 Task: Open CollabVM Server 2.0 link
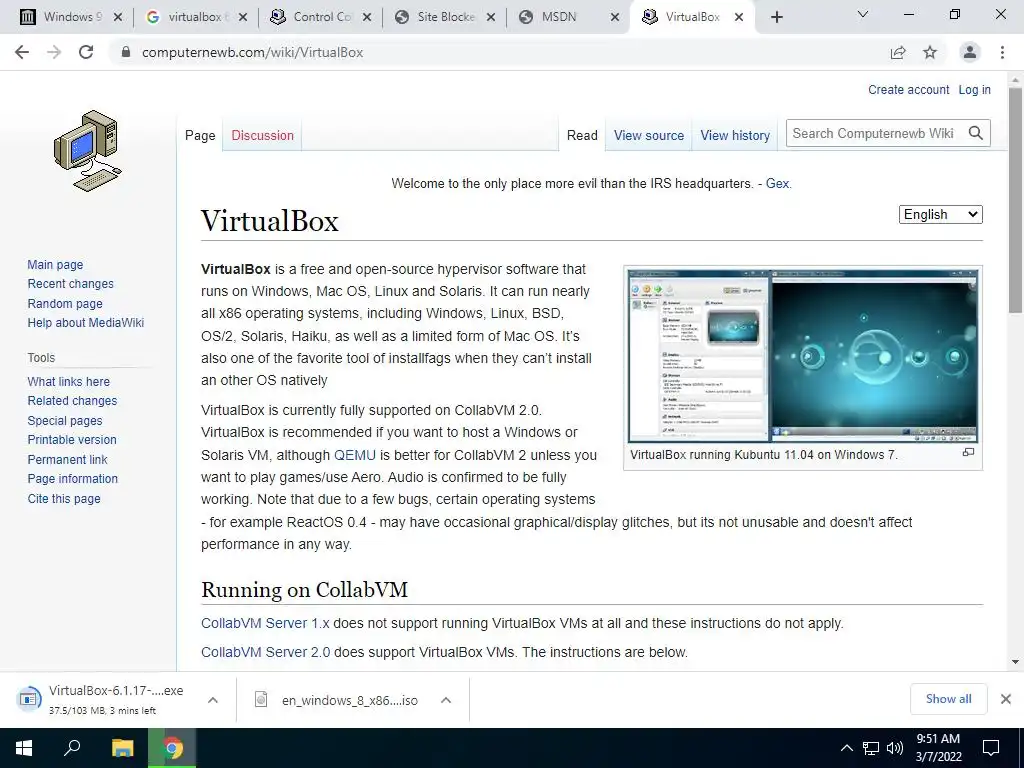pos(265,652)
